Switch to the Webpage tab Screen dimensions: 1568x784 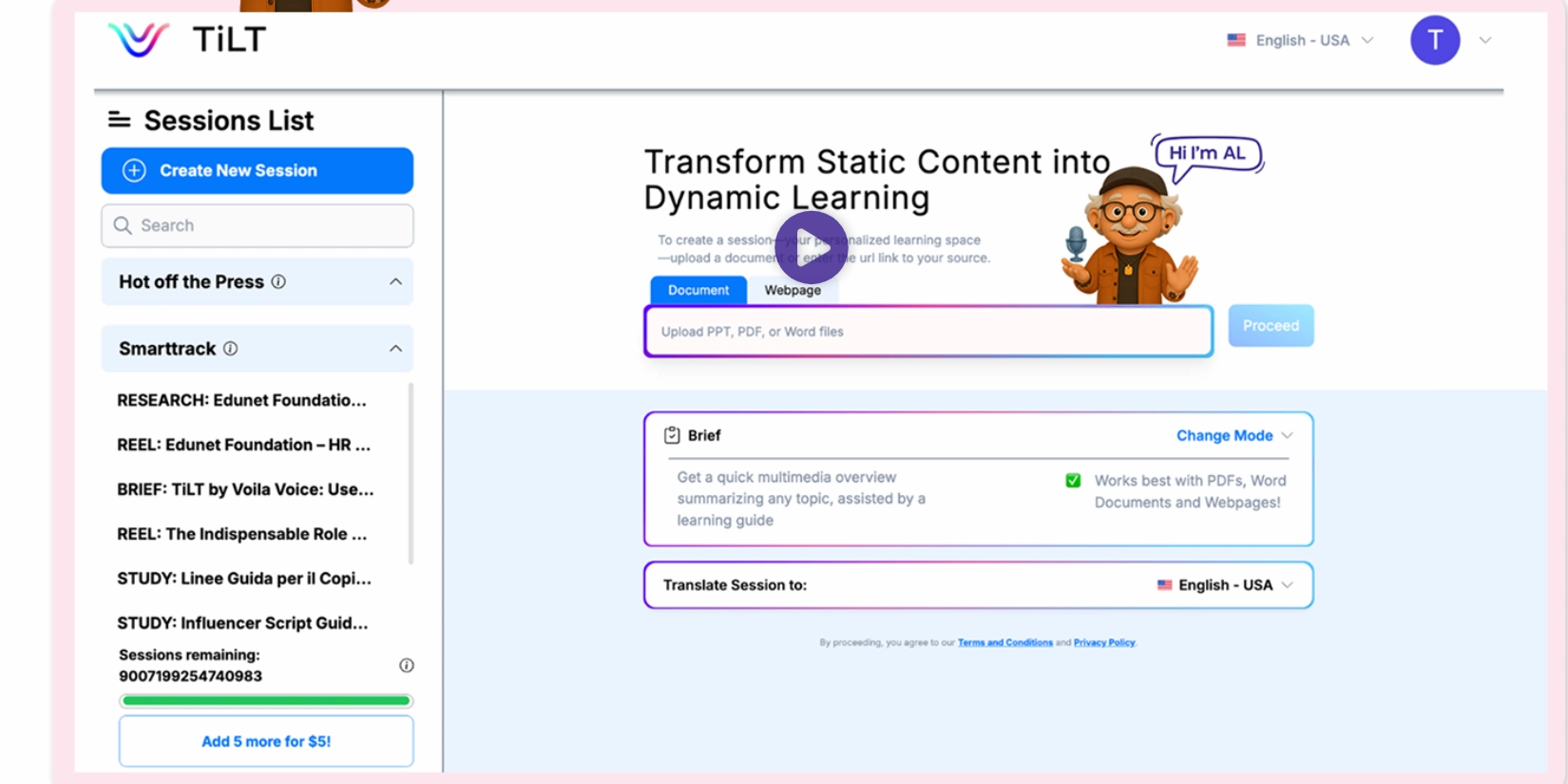[x=792, y=290]
